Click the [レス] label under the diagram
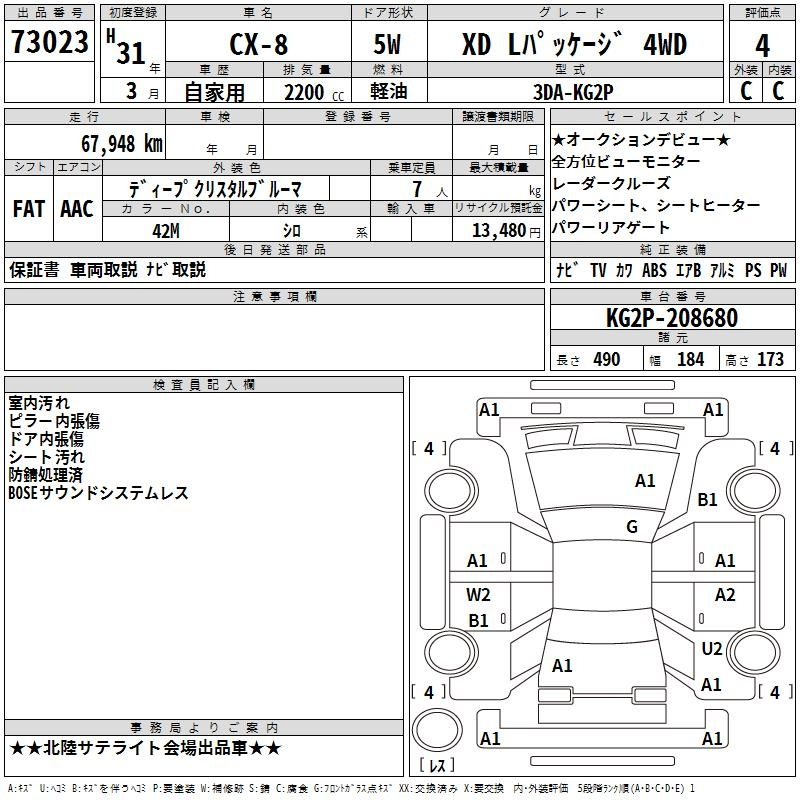Screen dimensions: 800x800 point(436,766)
